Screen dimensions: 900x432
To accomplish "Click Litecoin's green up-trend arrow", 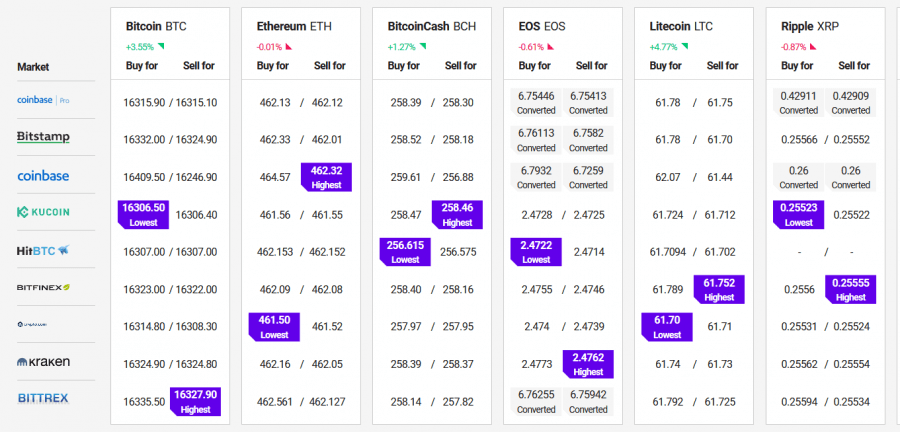I will click(x=685, y=46).
